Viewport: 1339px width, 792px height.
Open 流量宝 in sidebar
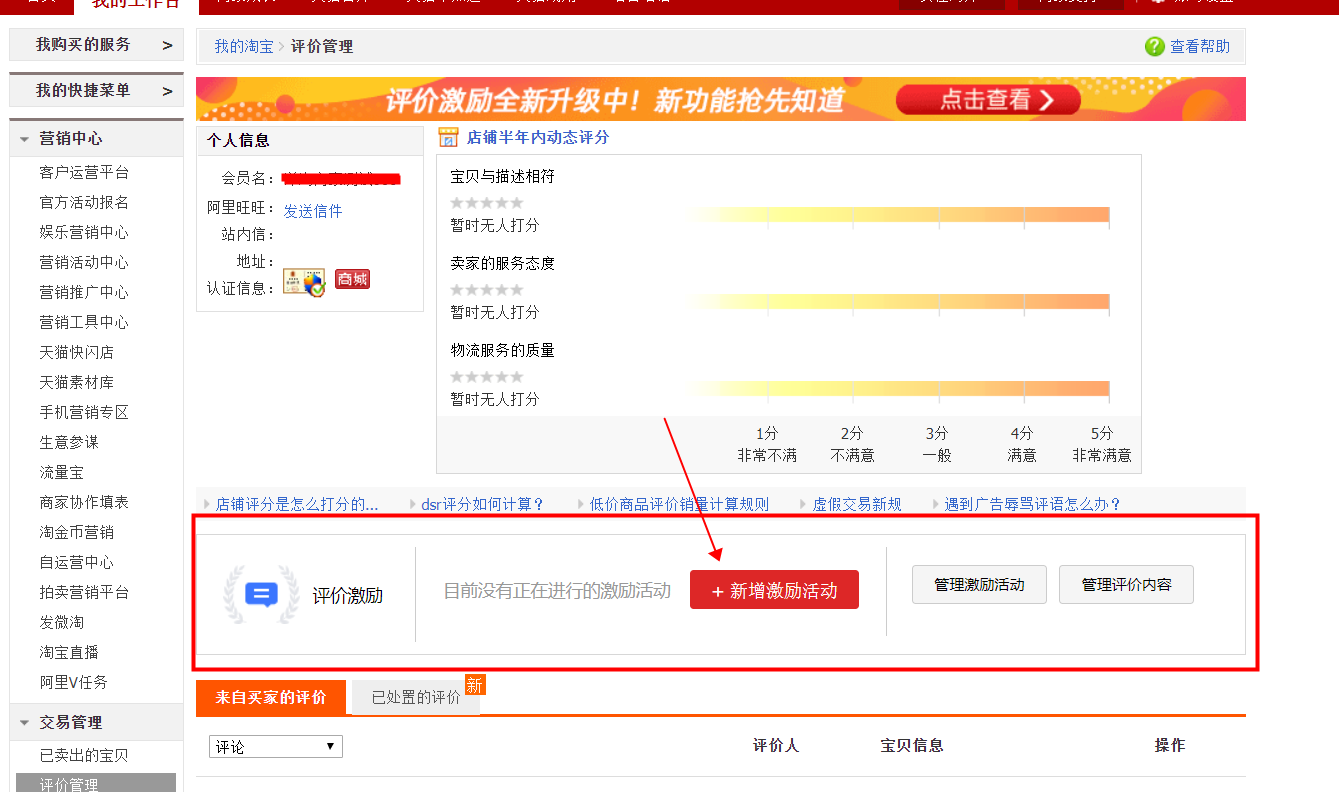[x=62, y=472]
